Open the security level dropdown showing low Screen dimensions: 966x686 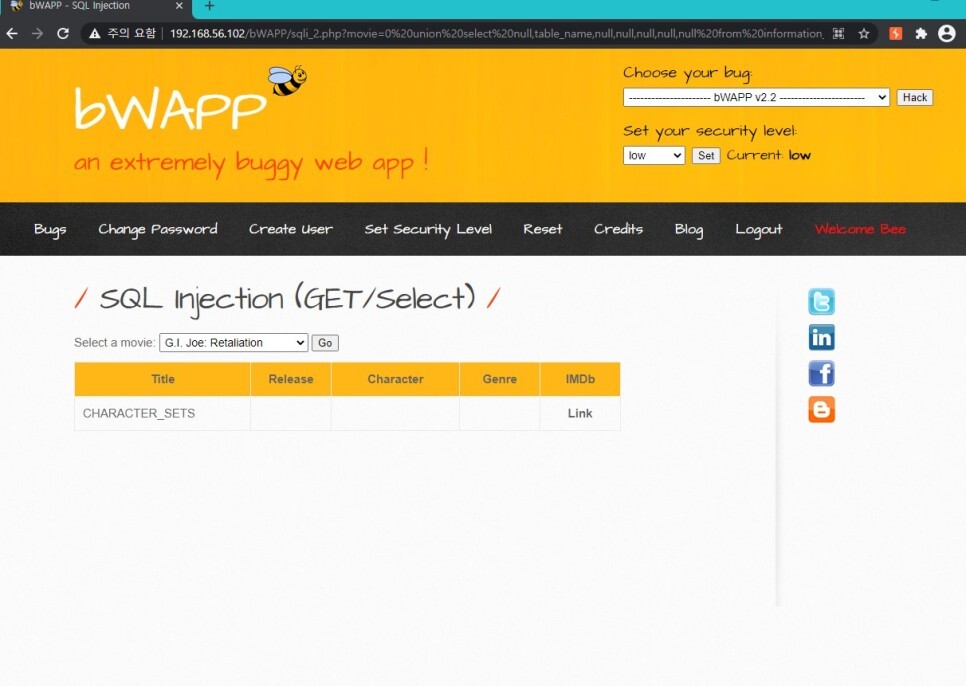654,155
